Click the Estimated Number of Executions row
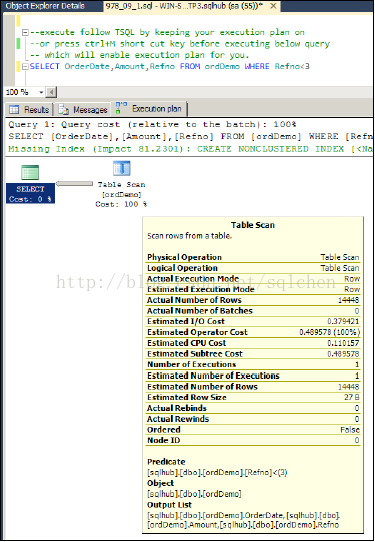 (253, 375)
